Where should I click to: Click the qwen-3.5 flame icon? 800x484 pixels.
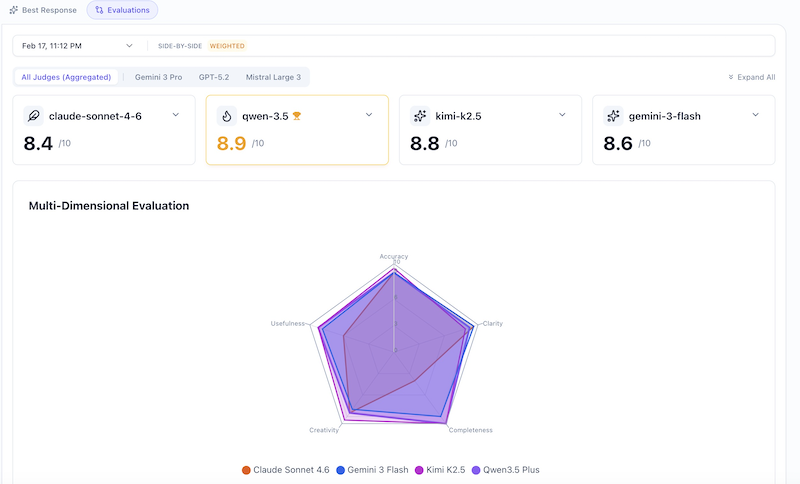[x=226, y=116]
